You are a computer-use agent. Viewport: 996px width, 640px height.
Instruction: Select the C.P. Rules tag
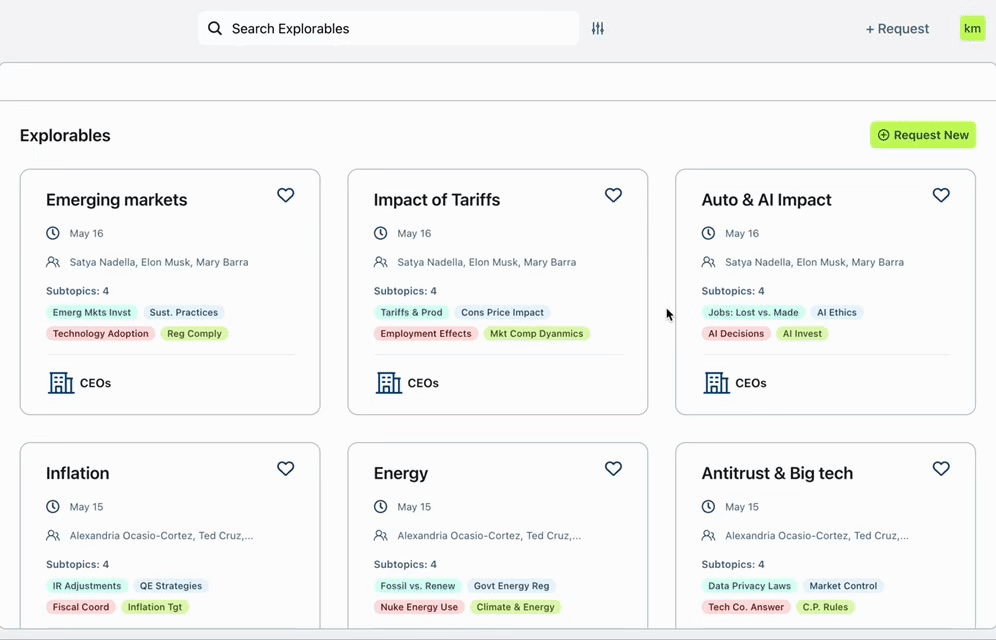point(825,607)
